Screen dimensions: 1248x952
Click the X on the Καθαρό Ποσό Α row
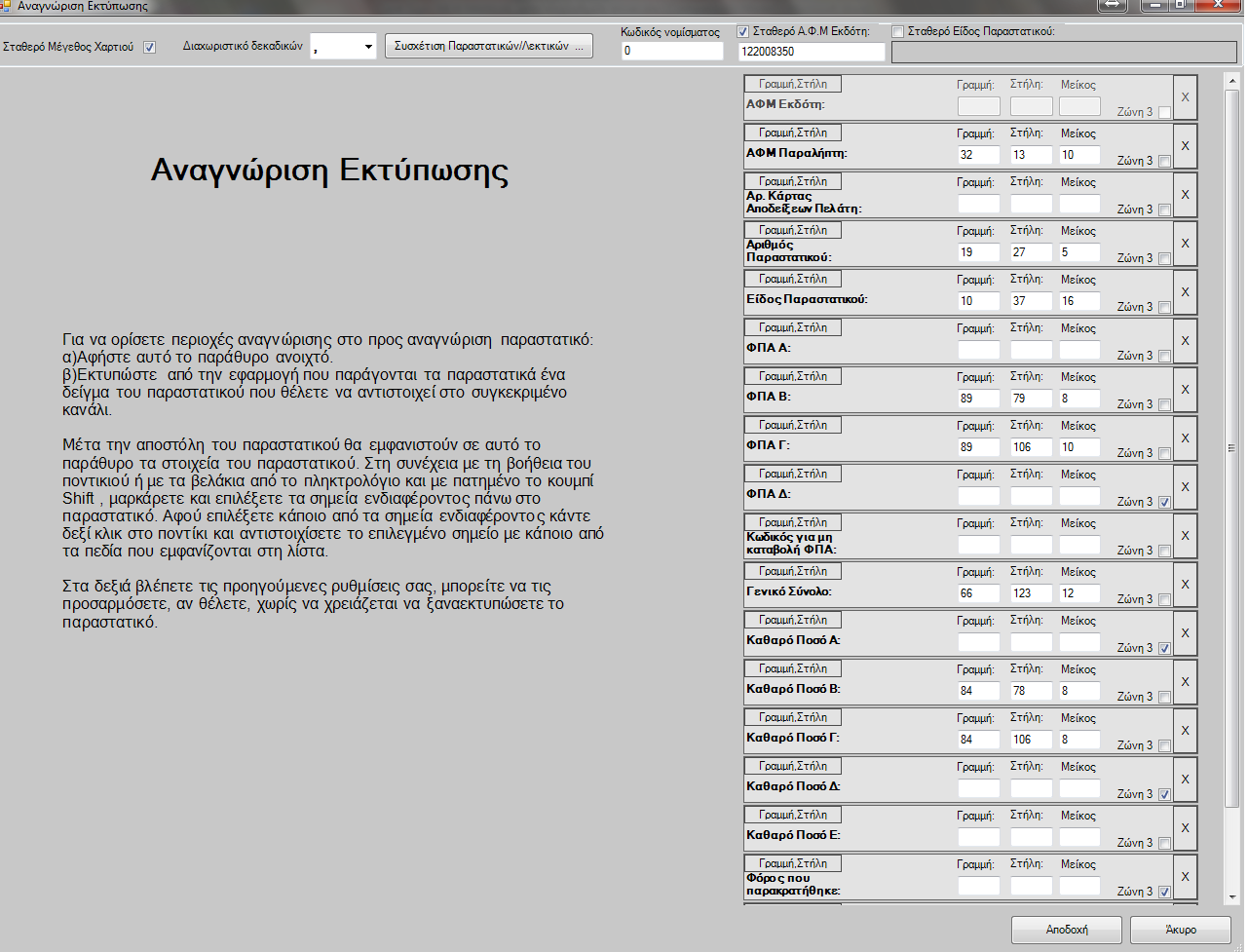[x=1185, y=633]
